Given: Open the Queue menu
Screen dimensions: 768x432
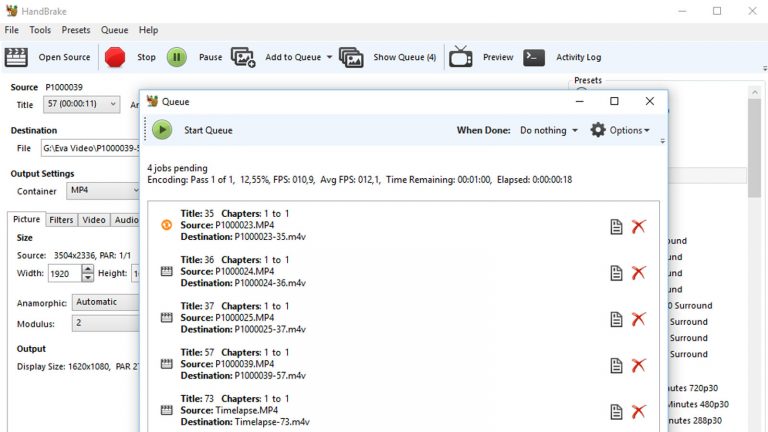Looking at the screenshot, I should 115,30.
